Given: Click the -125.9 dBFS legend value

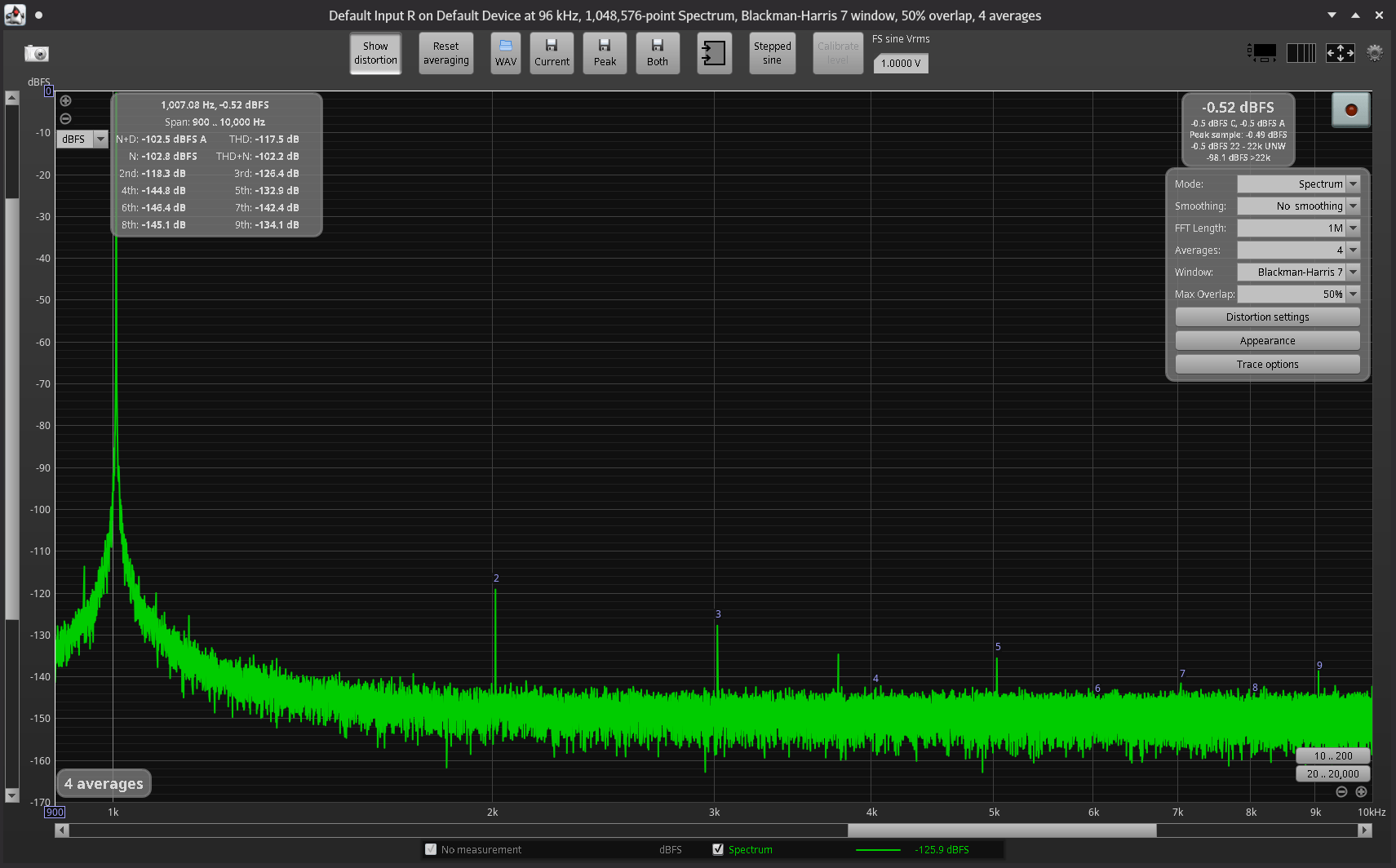Looking at the screenshot, I should (942, 849).
